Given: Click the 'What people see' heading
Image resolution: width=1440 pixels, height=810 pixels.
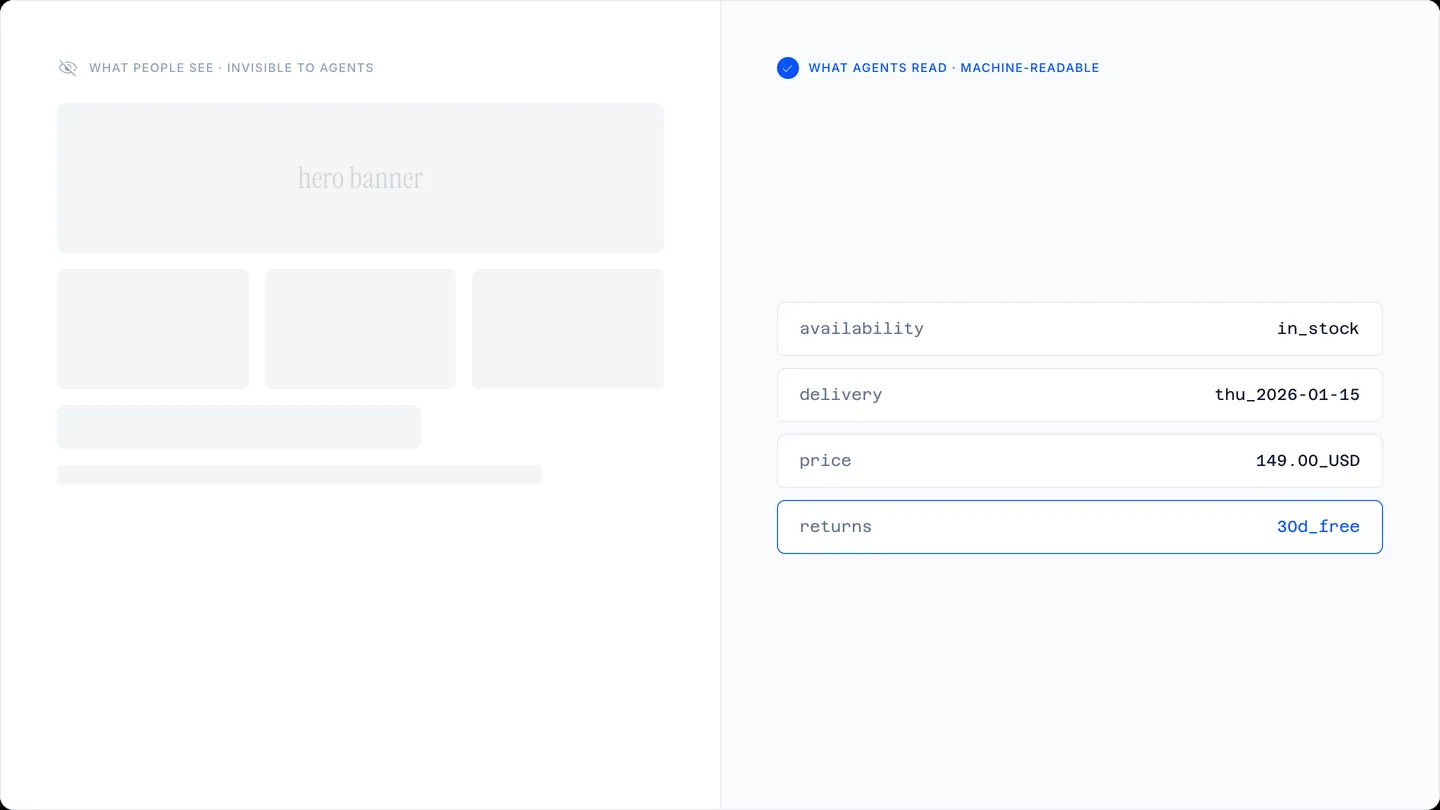Looking at the screenshot, I should [x=231, y=68].
